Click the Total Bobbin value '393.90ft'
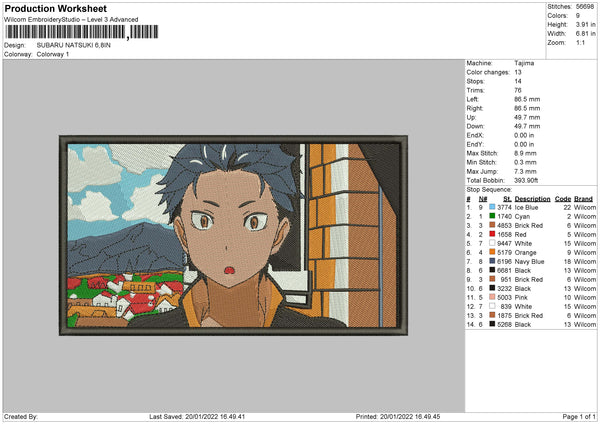This screenshot has width=600, height=424. [x=526, y=180]
